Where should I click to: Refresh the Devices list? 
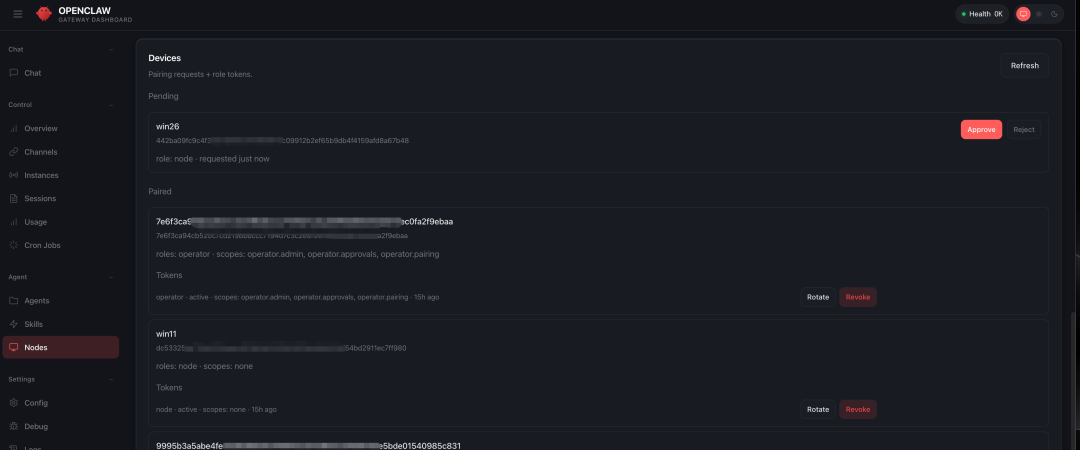1024,65
